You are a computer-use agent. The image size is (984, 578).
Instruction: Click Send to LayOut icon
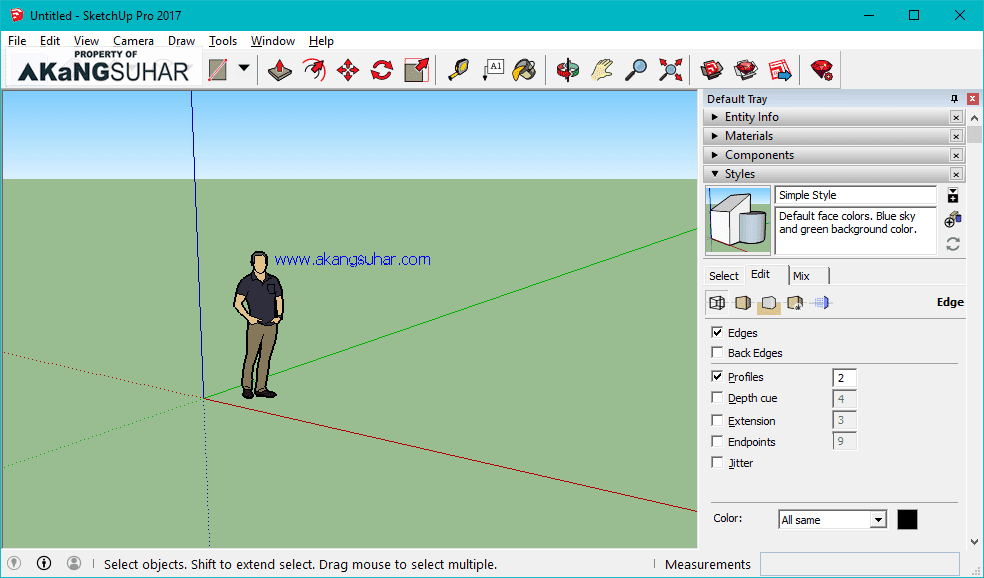pos(780,70)
